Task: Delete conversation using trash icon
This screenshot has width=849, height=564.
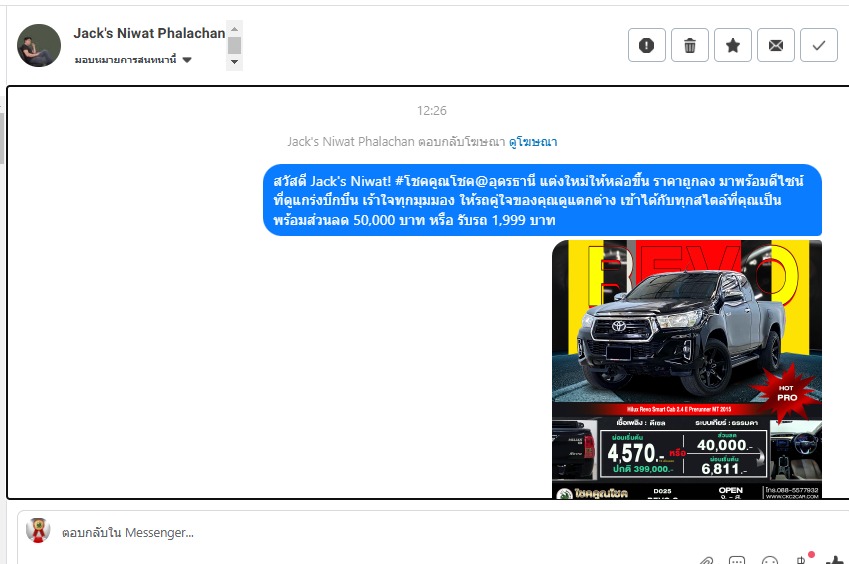Action: tap(689, 45)
